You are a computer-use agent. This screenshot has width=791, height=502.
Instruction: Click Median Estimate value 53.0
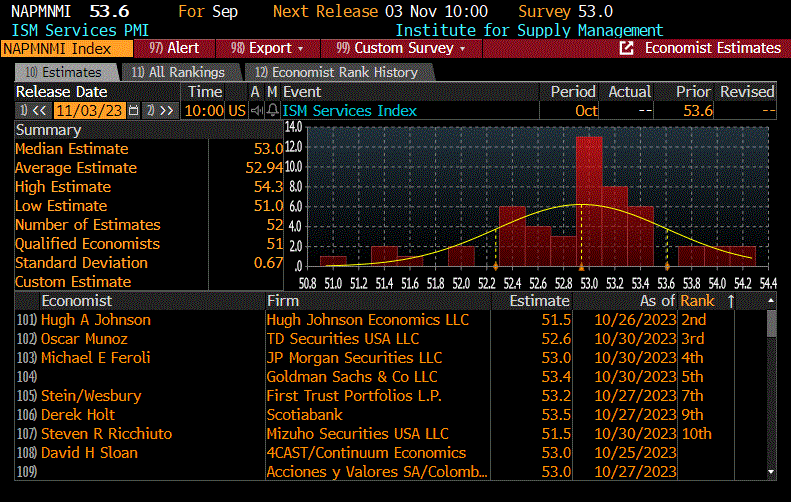coord(268,149)
